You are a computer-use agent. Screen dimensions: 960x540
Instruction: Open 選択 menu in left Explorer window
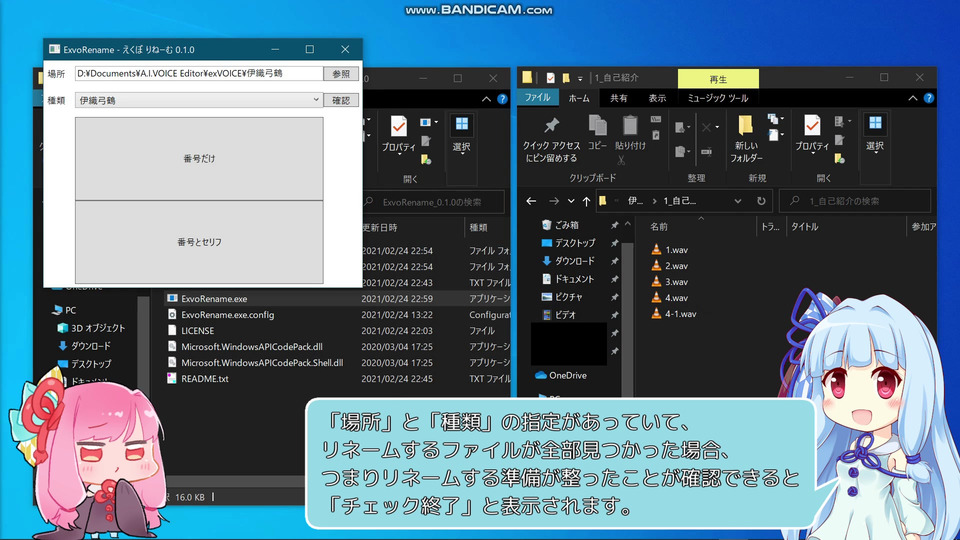[462, 133]
